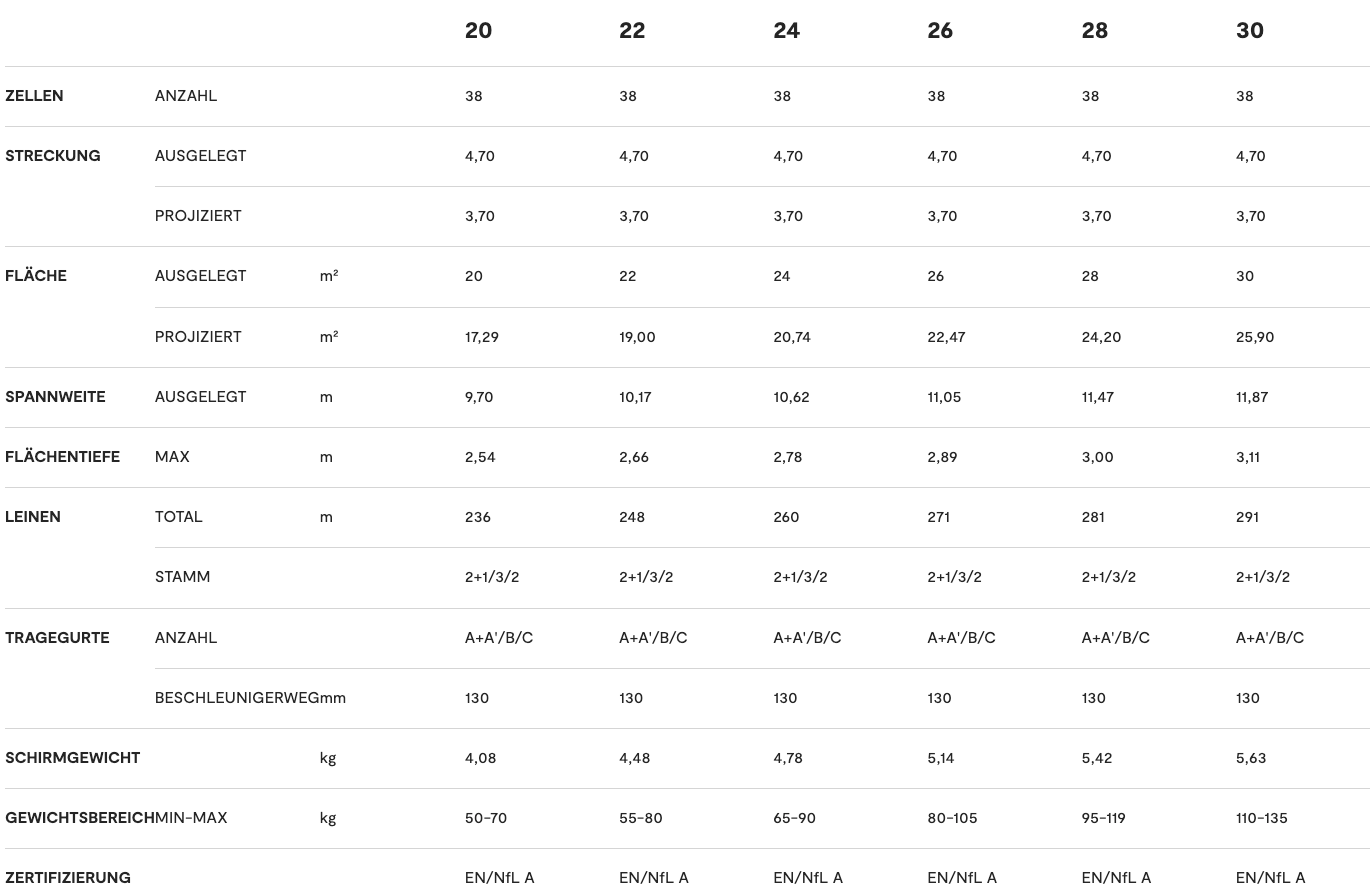This screenshot has width=1370, height=895.
Task: Click the BESCHLEUNIGERWEG sub-label
Action: click(237, 698)
